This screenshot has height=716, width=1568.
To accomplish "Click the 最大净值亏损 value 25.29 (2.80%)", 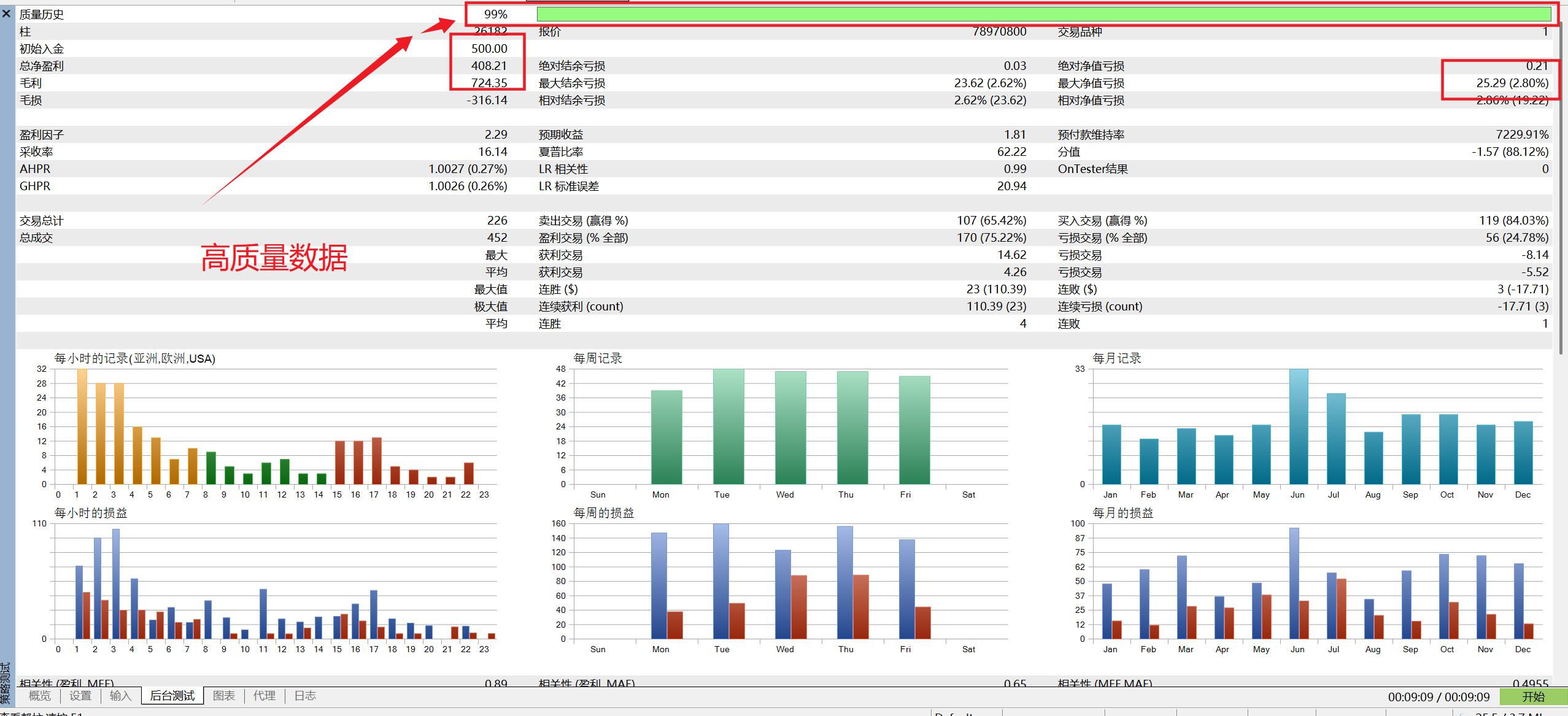I will 1512,83.
